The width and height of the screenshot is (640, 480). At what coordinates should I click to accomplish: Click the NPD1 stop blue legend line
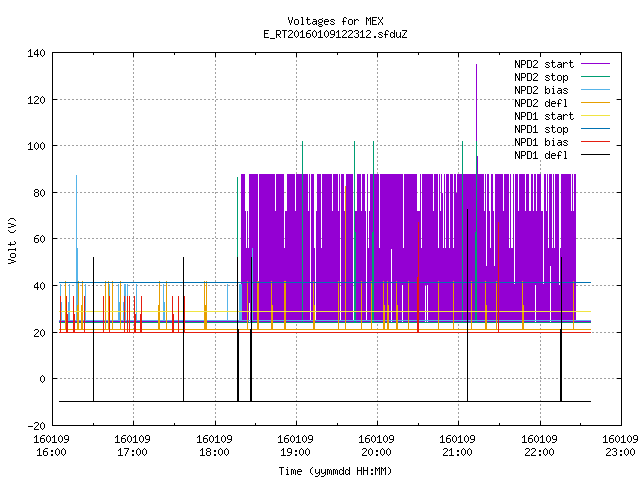(595, 129)
